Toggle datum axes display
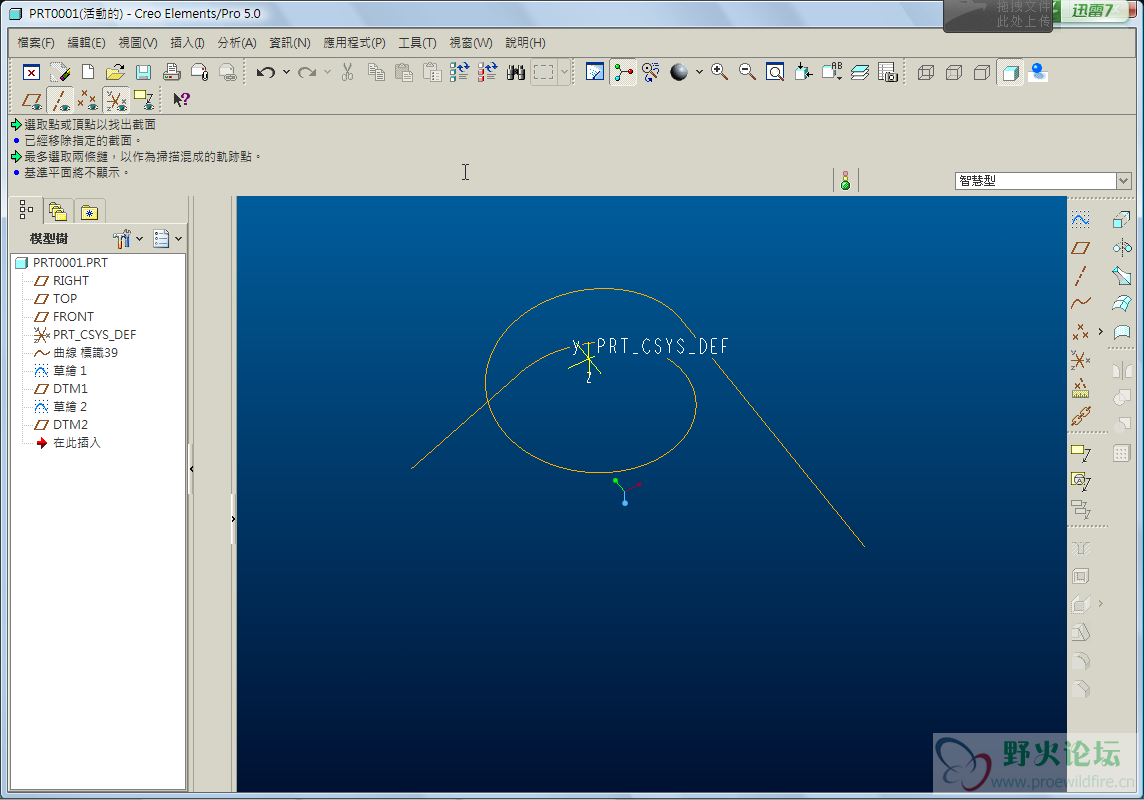This screenshot has width=1144, height=800. coord(60,100)
